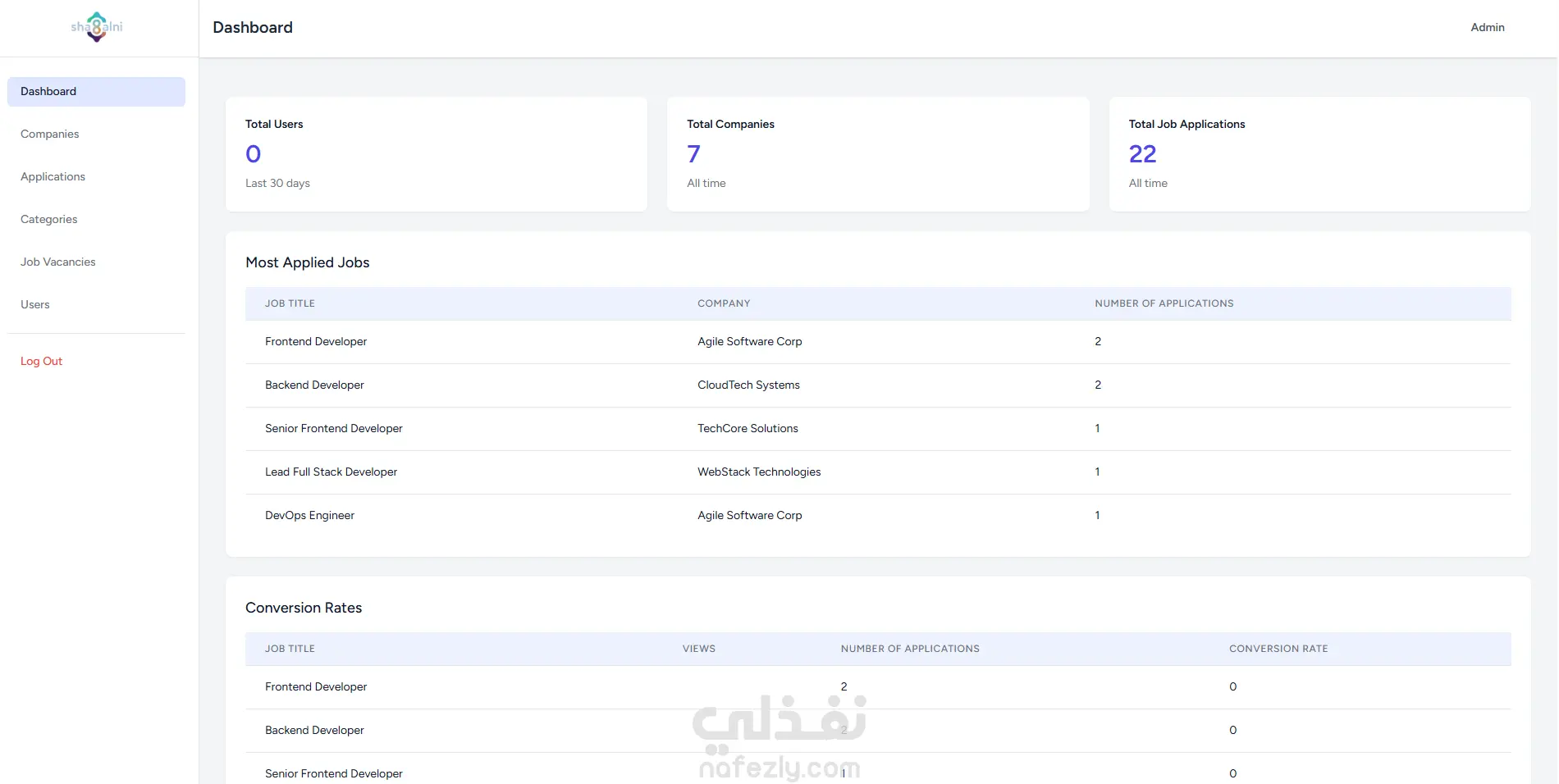Open Applications in sidebar
This screenshot has width=1559, height=784.
53,177
